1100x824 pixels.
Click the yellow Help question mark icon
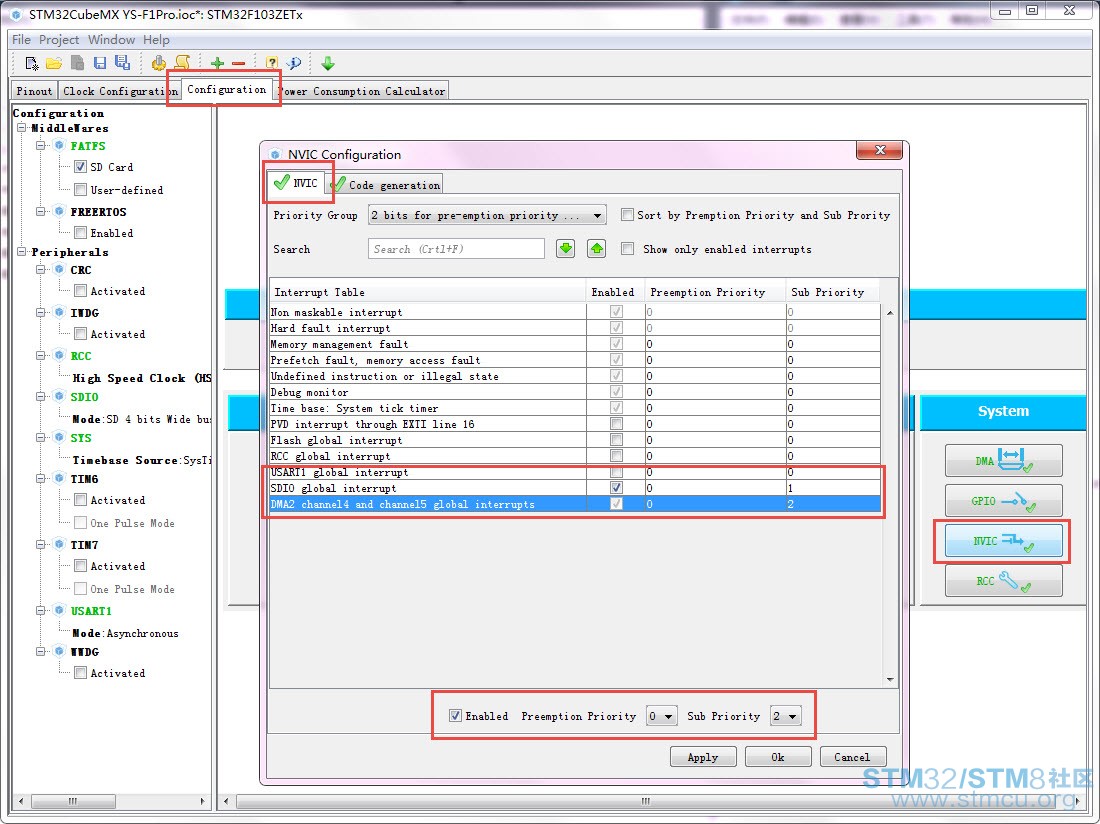272,63
